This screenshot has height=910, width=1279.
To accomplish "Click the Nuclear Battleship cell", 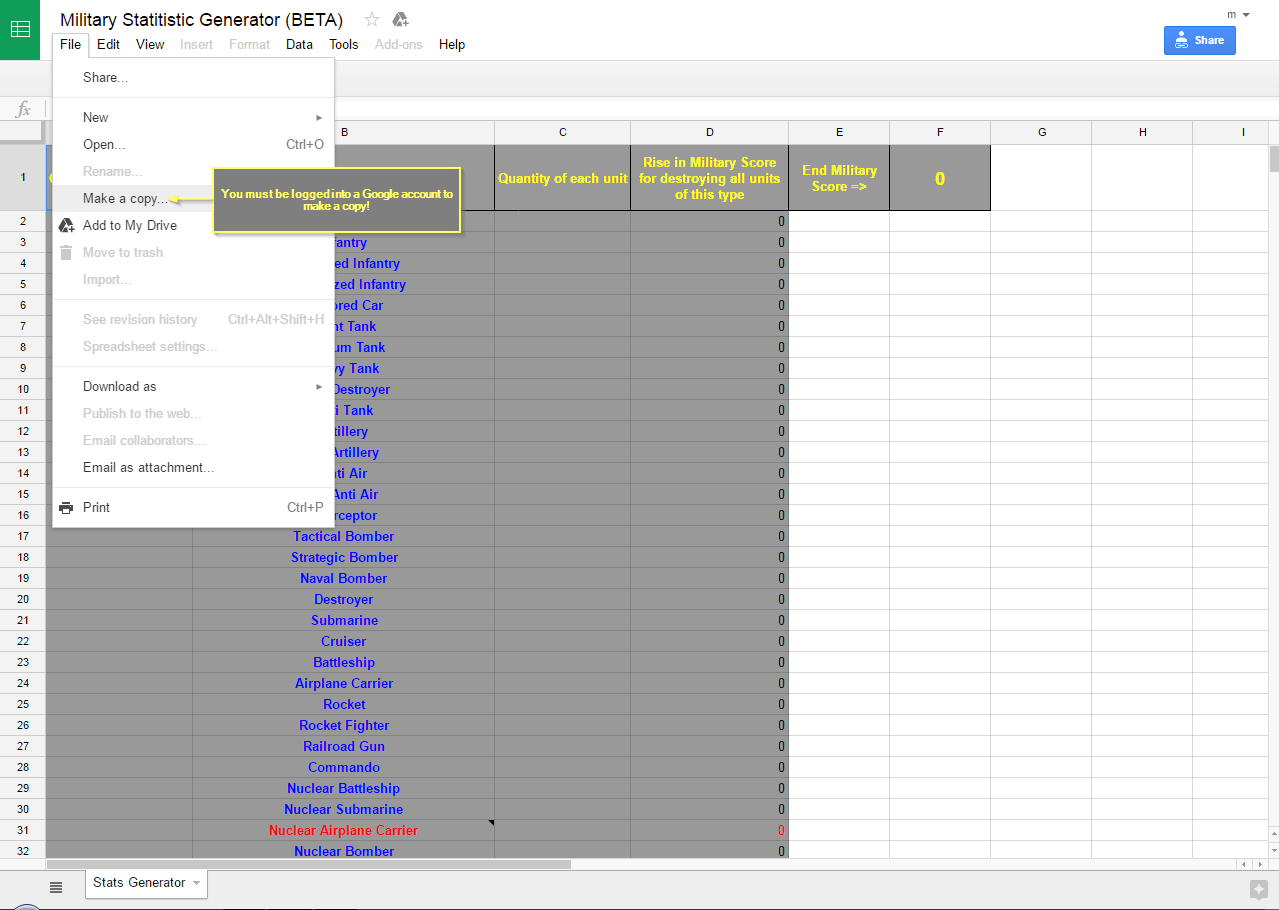I will (x=344, y=789).
